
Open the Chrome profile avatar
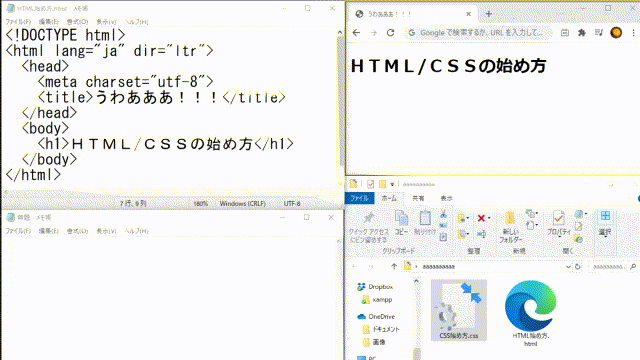coord(616,33)
